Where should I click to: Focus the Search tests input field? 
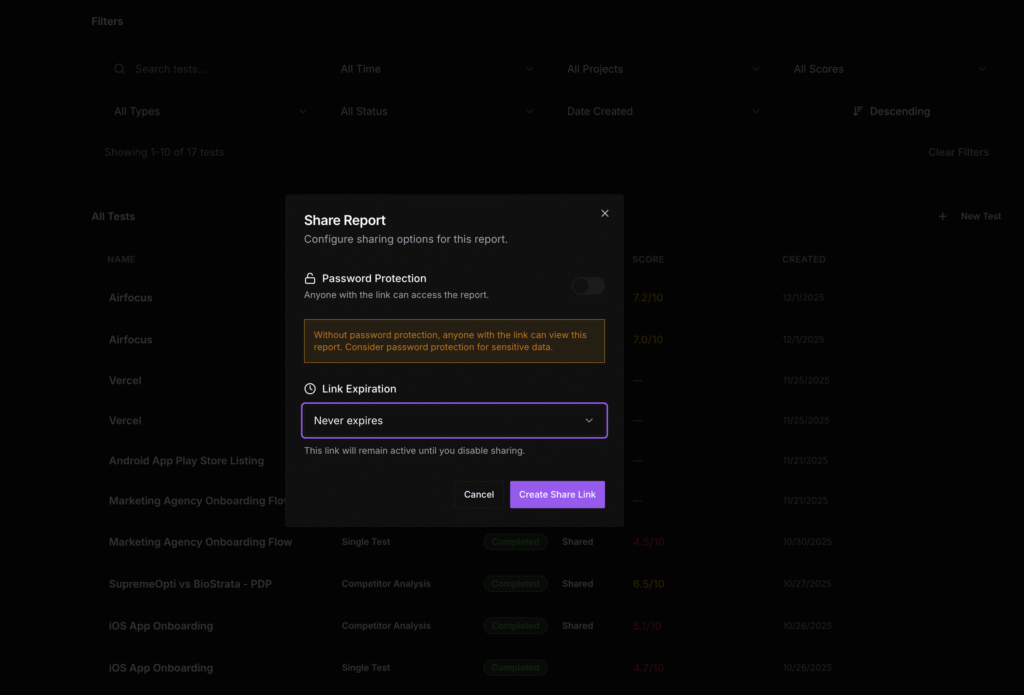point(220,69)
